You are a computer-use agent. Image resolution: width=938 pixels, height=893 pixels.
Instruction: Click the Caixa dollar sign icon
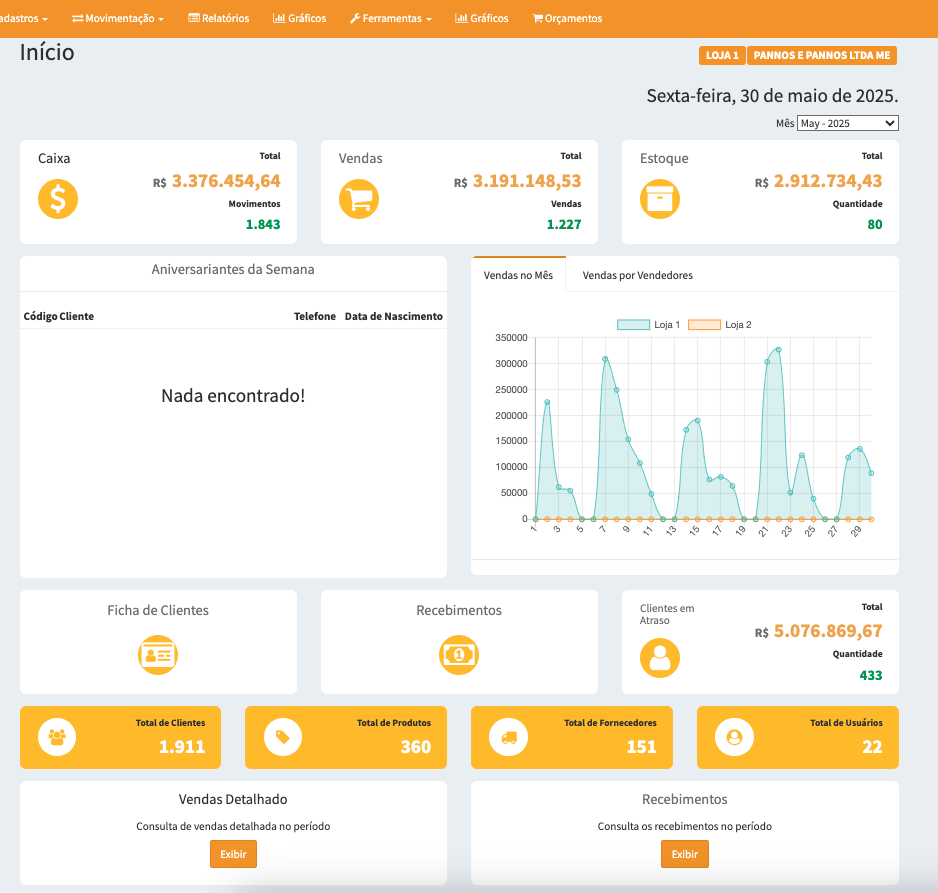58,199
